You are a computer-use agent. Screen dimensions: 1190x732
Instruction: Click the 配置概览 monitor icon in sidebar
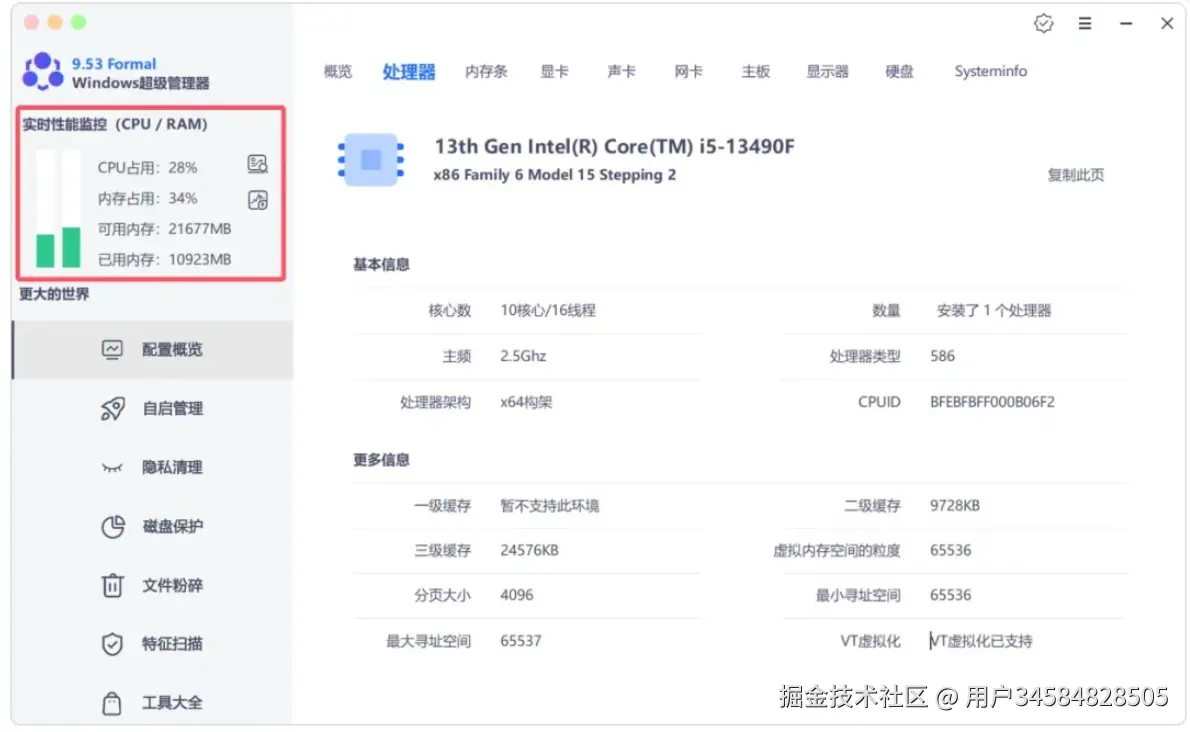(x=112, y=350)
